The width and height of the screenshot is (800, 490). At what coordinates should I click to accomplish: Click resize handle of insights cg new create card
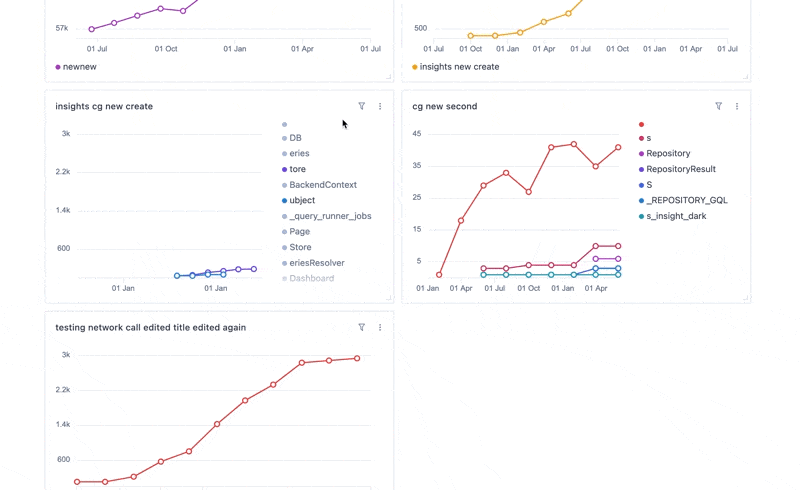[388, 298]
